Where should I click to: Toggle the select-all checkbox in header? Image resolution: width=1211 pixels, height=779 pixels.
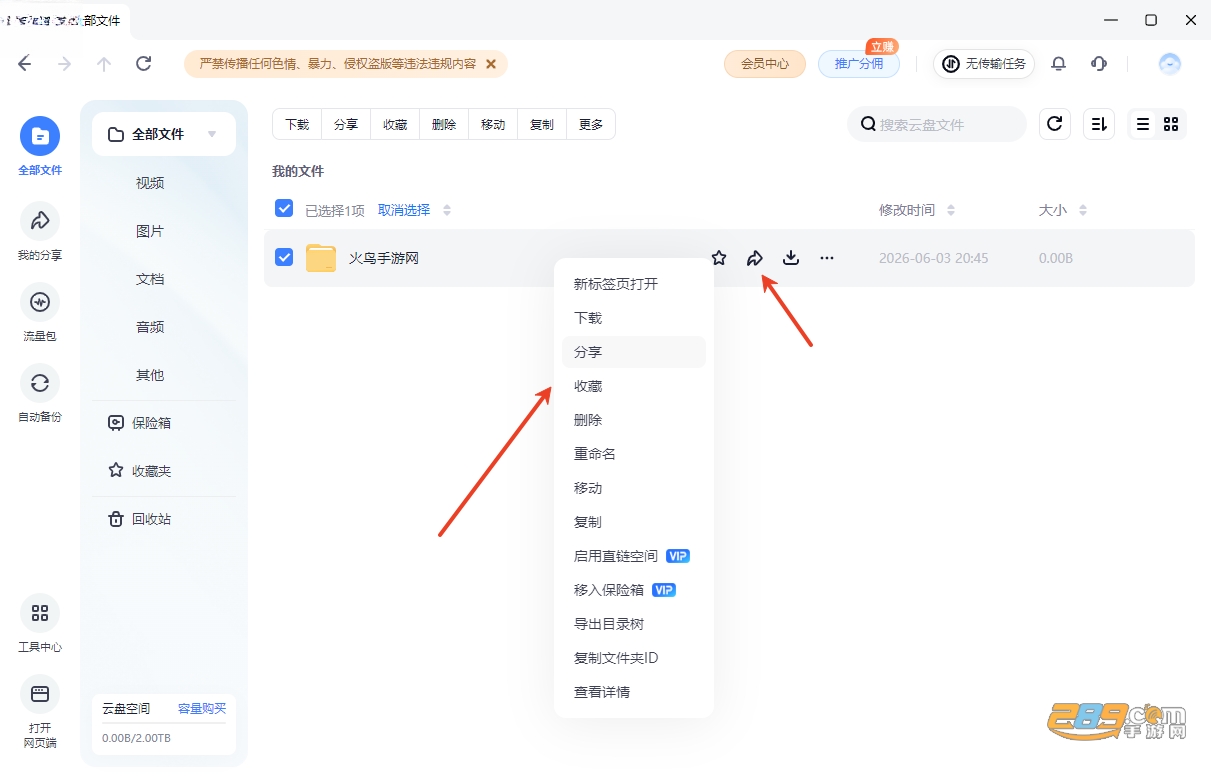tap(284, 208)
